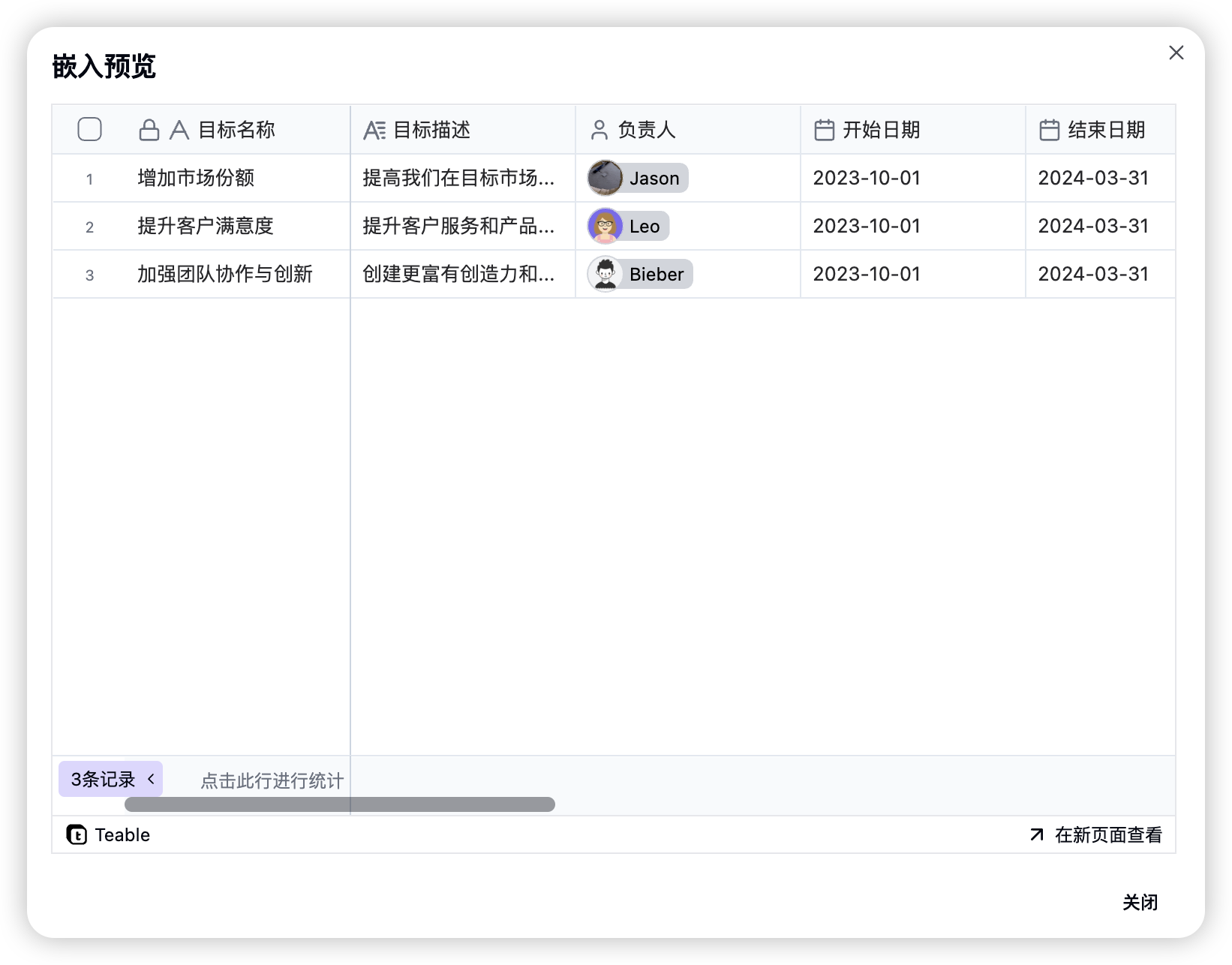Select row number 3
The width and height of the screenshot is (1232, 965).
point(89,275)
